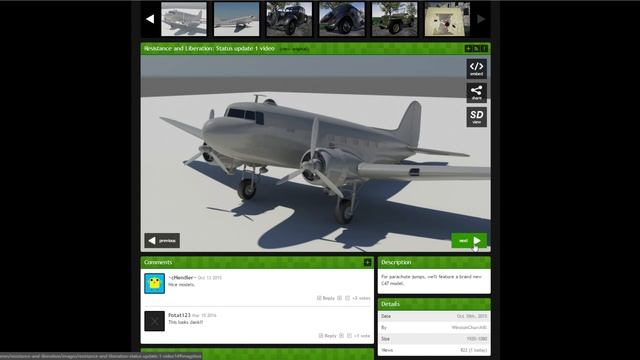Click last small icon in image title bar
This screenshot has height=360, width=640.
coord(484,49)
